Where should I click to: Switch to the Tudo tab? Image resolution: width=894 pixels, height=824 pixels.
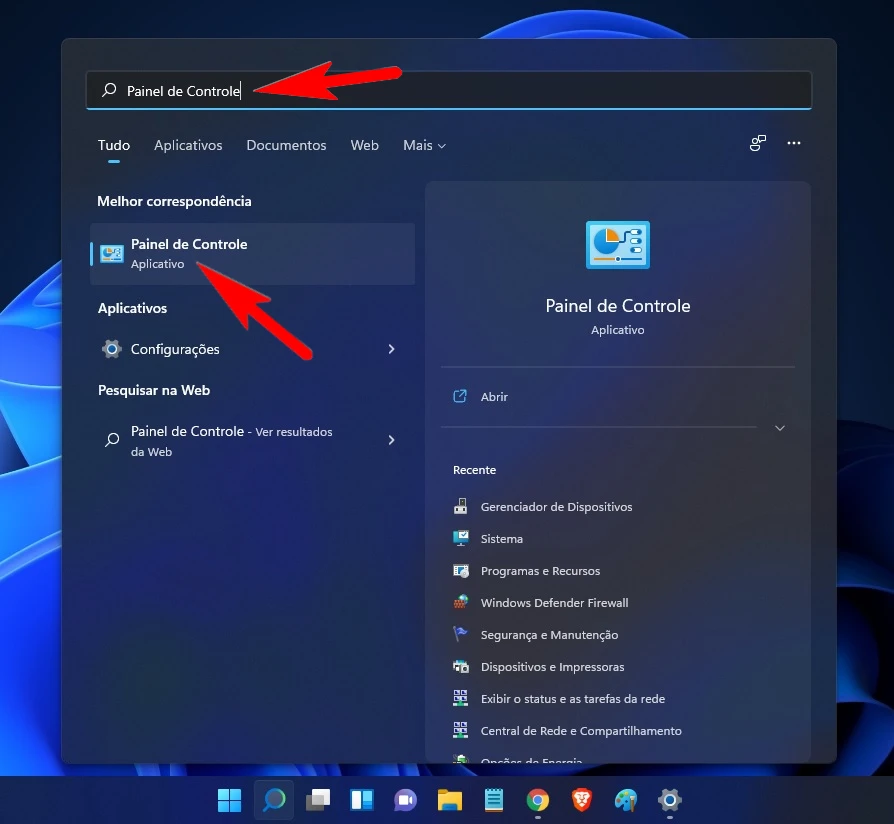[113, 145]
